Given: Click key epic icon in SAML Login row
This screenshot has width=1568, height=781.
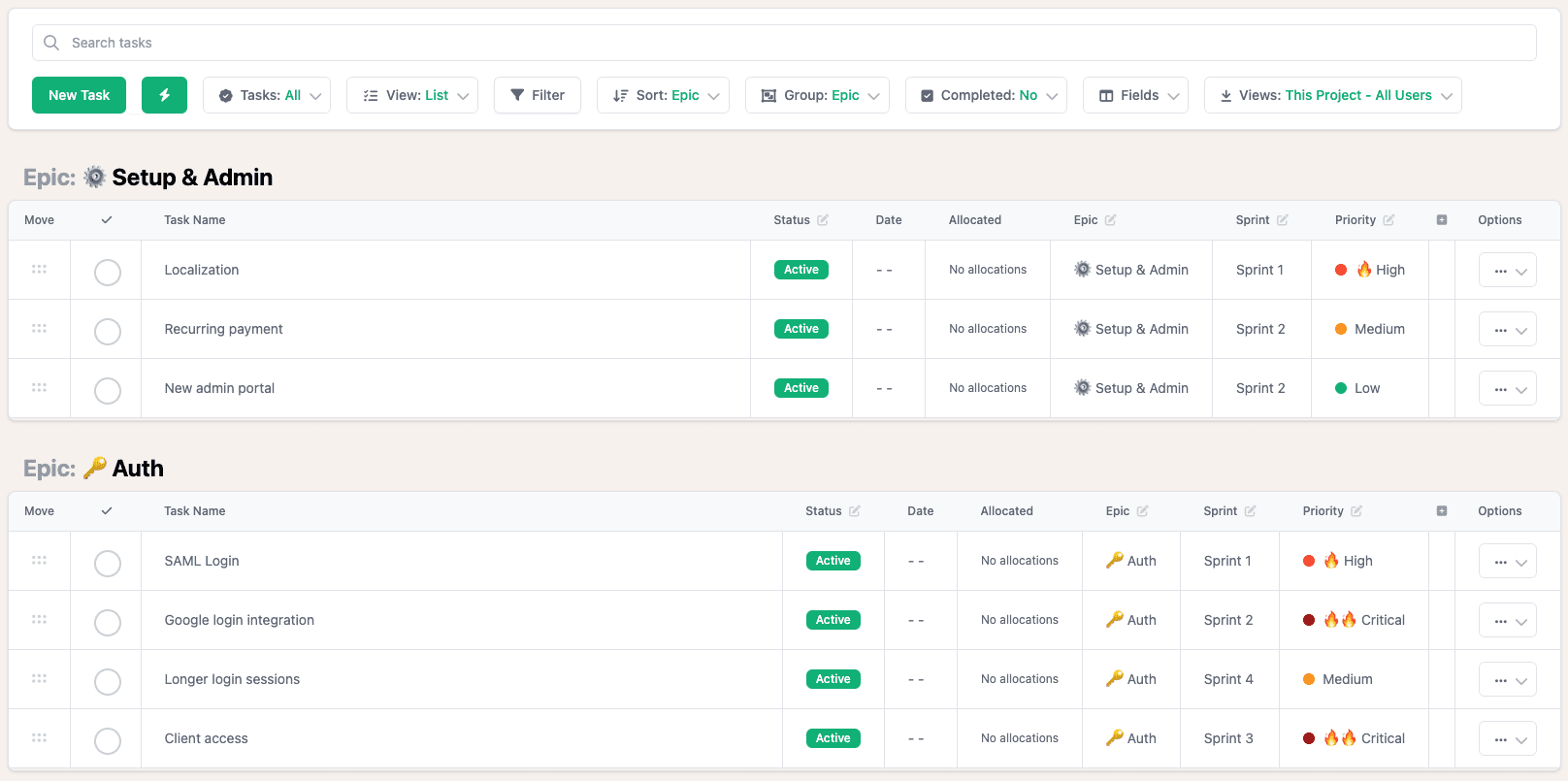Looking at the screenshot, I should pos(1114,560).
